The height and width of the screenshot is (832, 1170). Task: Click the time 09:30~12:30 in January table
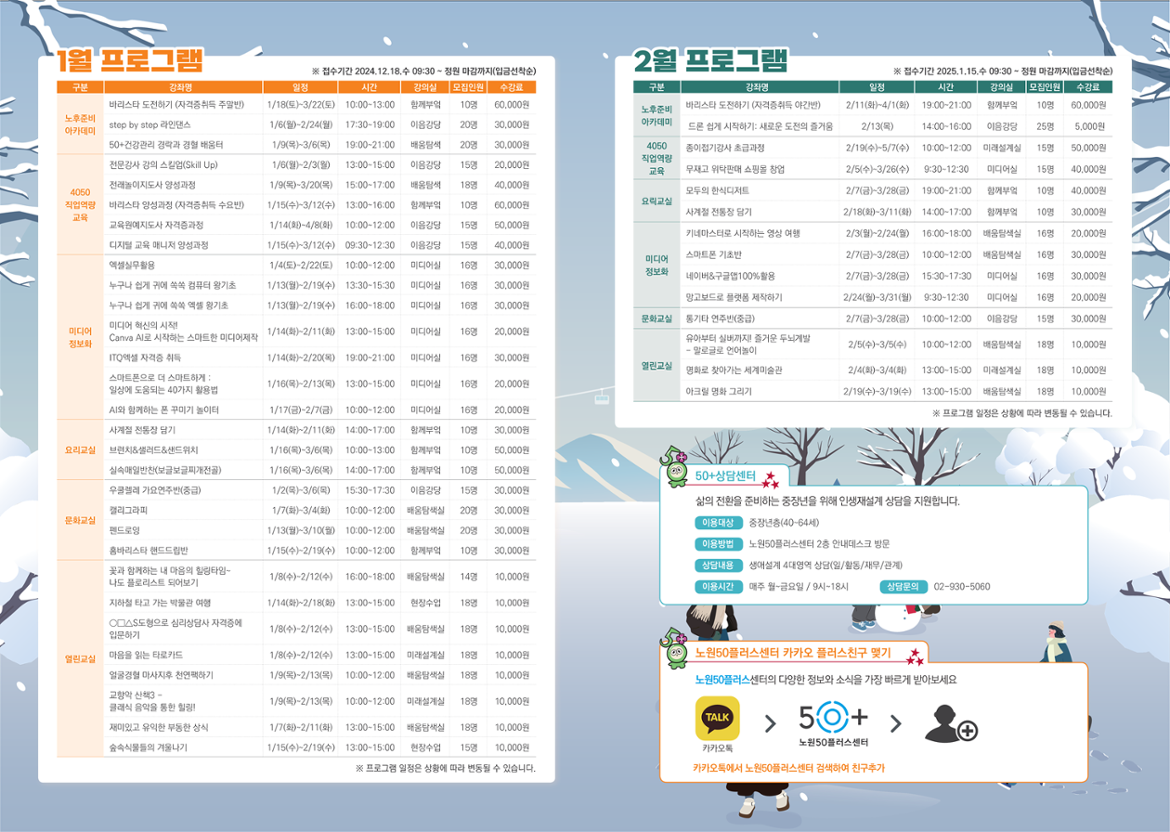(370, 245)
